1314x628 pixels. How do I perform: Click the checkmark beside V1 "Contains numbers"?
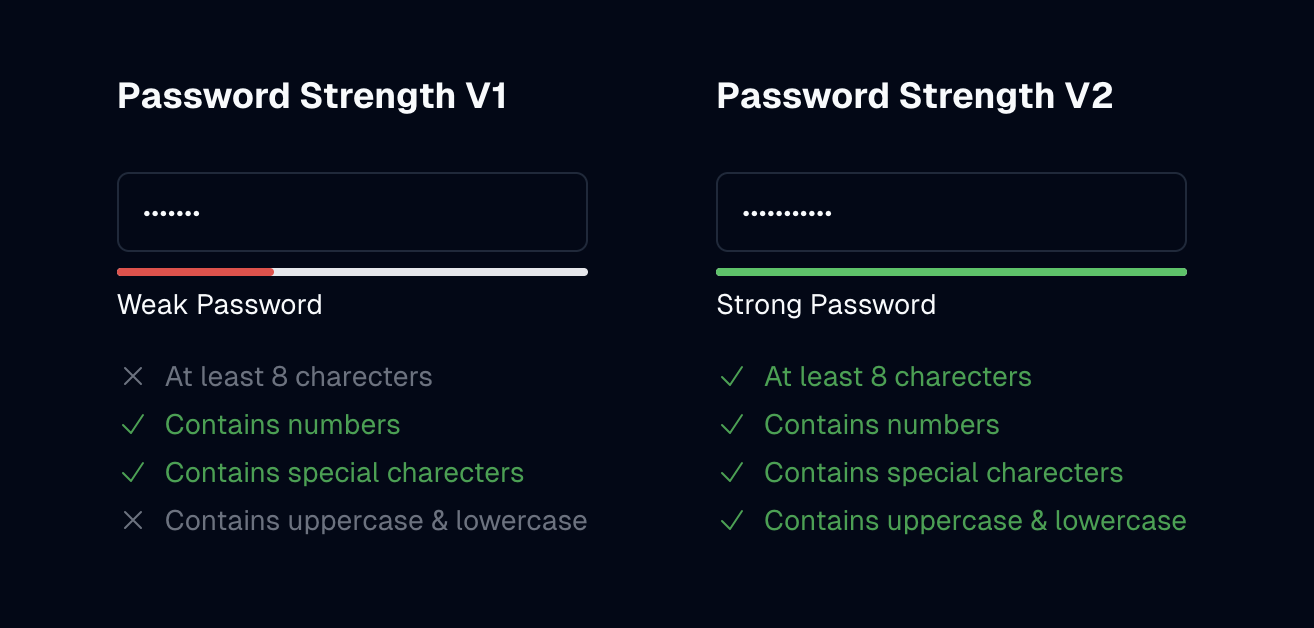[133, 425]
